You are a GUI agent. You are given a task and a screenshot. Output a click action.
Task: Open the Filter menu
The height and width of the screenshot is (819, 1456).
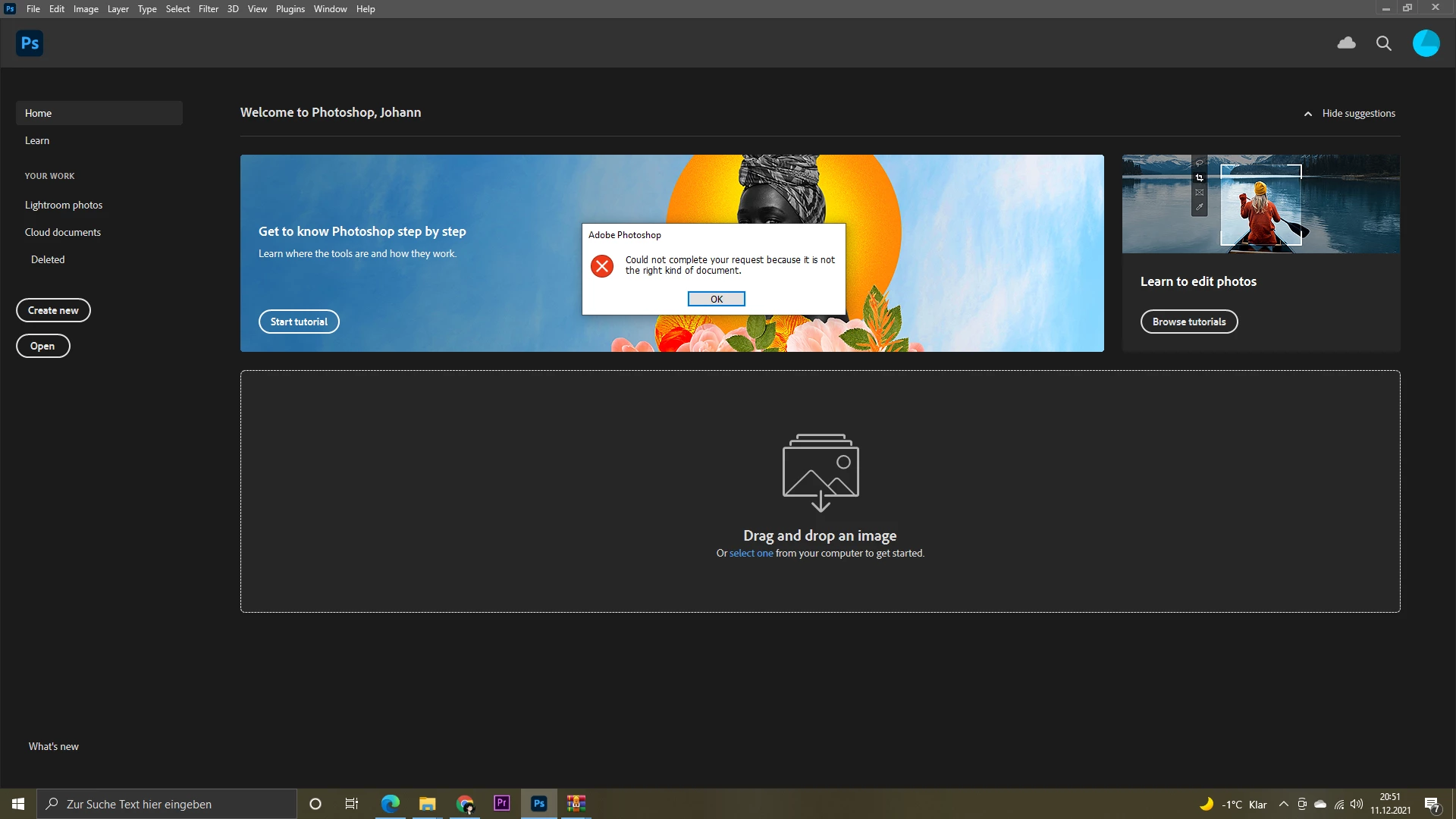208,9
